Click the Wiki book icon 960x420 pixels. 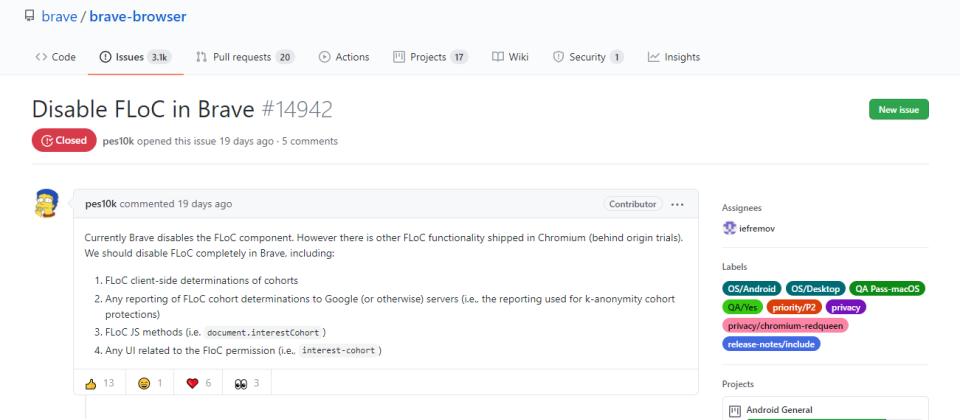pos(498,57)
